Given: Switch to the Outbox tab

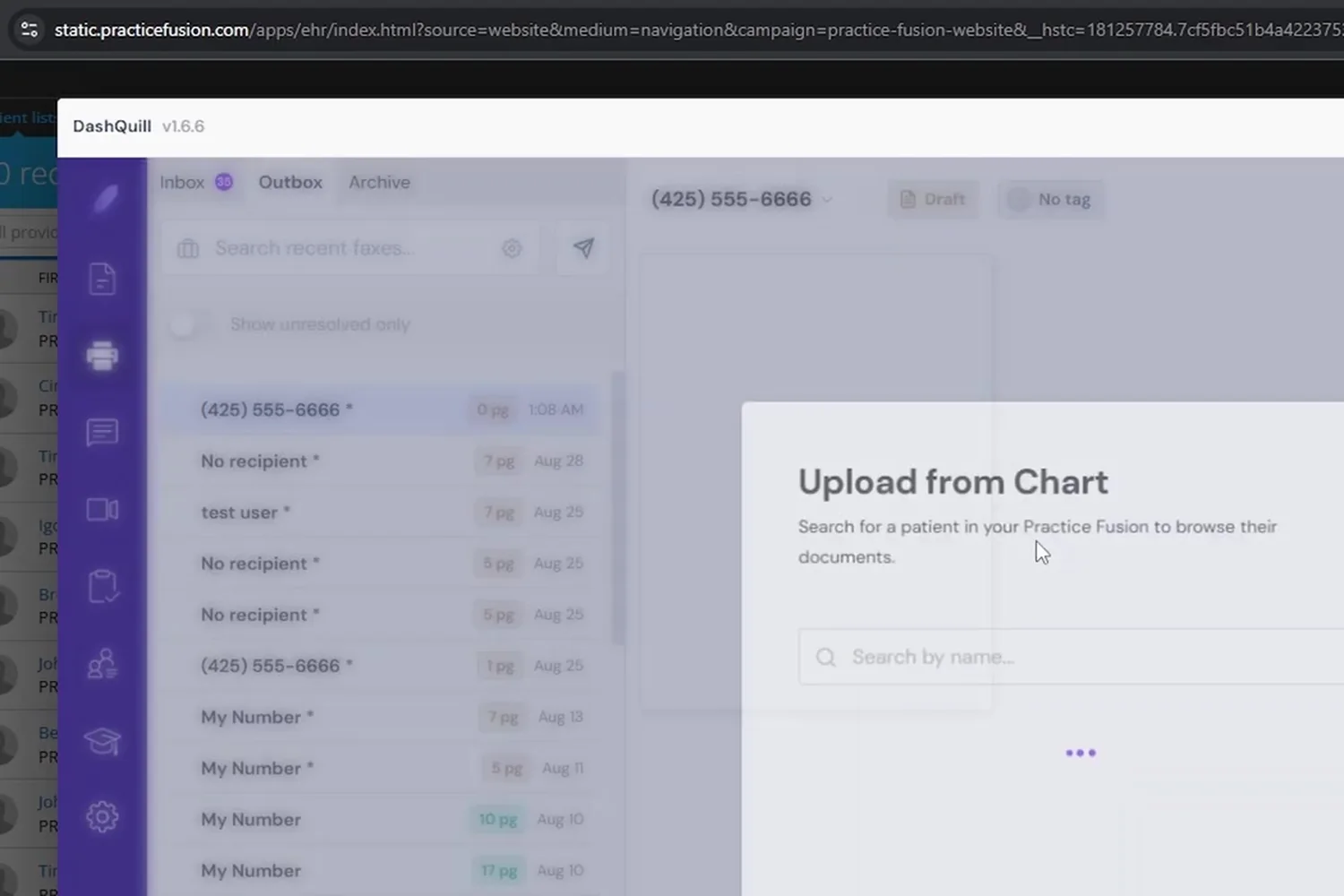Looking at the screenshot, I should (290, 182).
